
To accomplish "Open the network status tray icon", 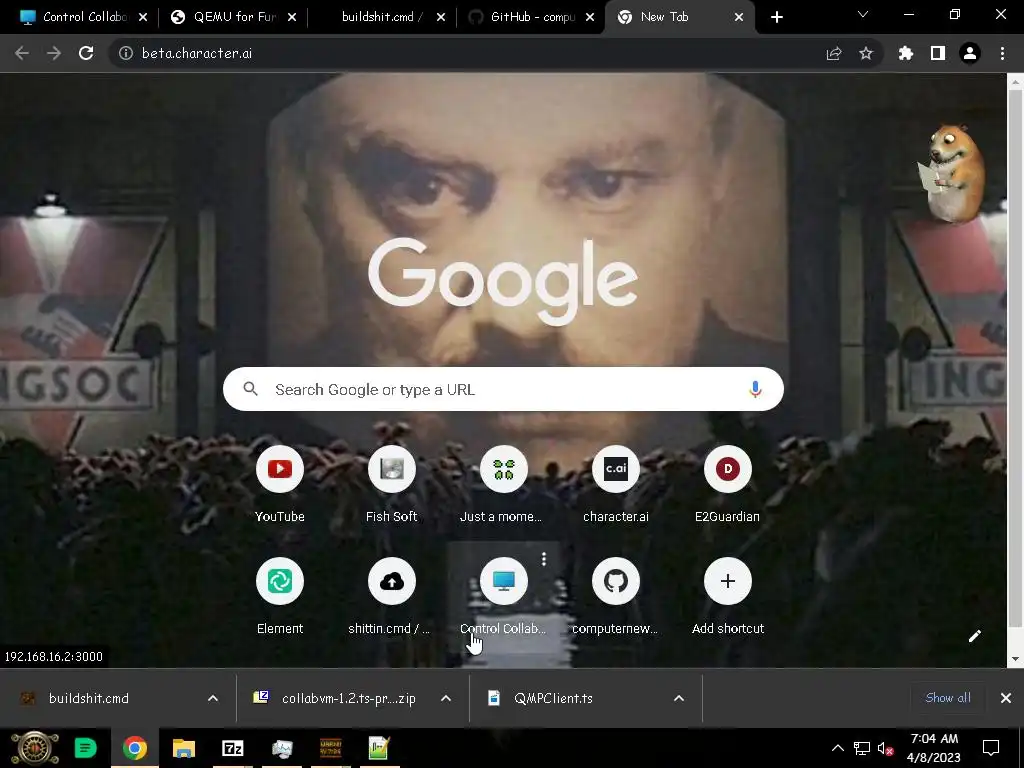I will tap(862, 748).
